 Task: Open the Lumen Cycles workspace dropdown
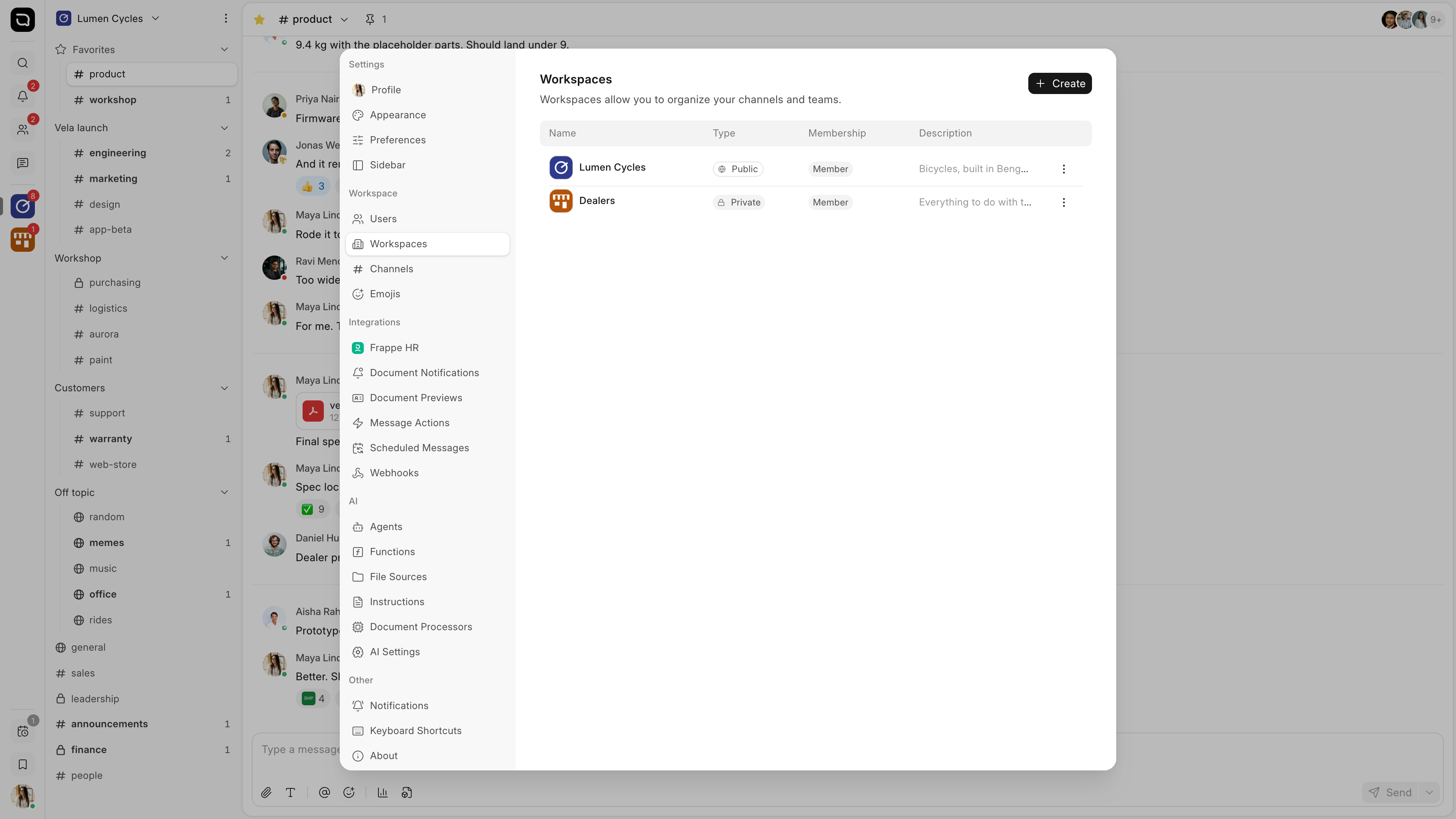[108, 19]
